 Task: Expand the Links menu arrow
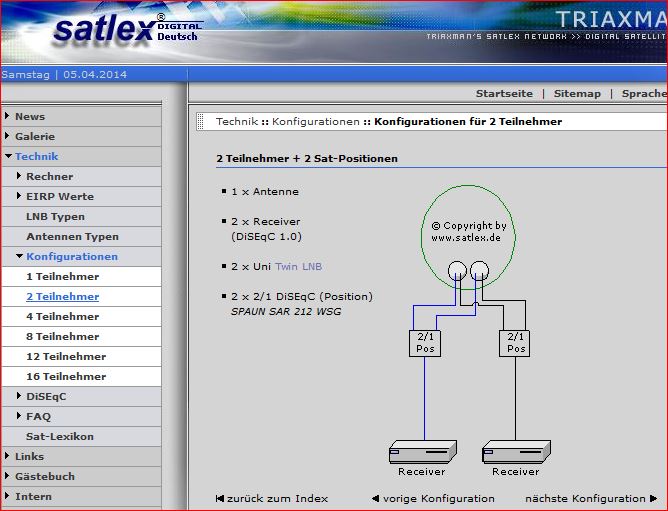coord(7,456)
